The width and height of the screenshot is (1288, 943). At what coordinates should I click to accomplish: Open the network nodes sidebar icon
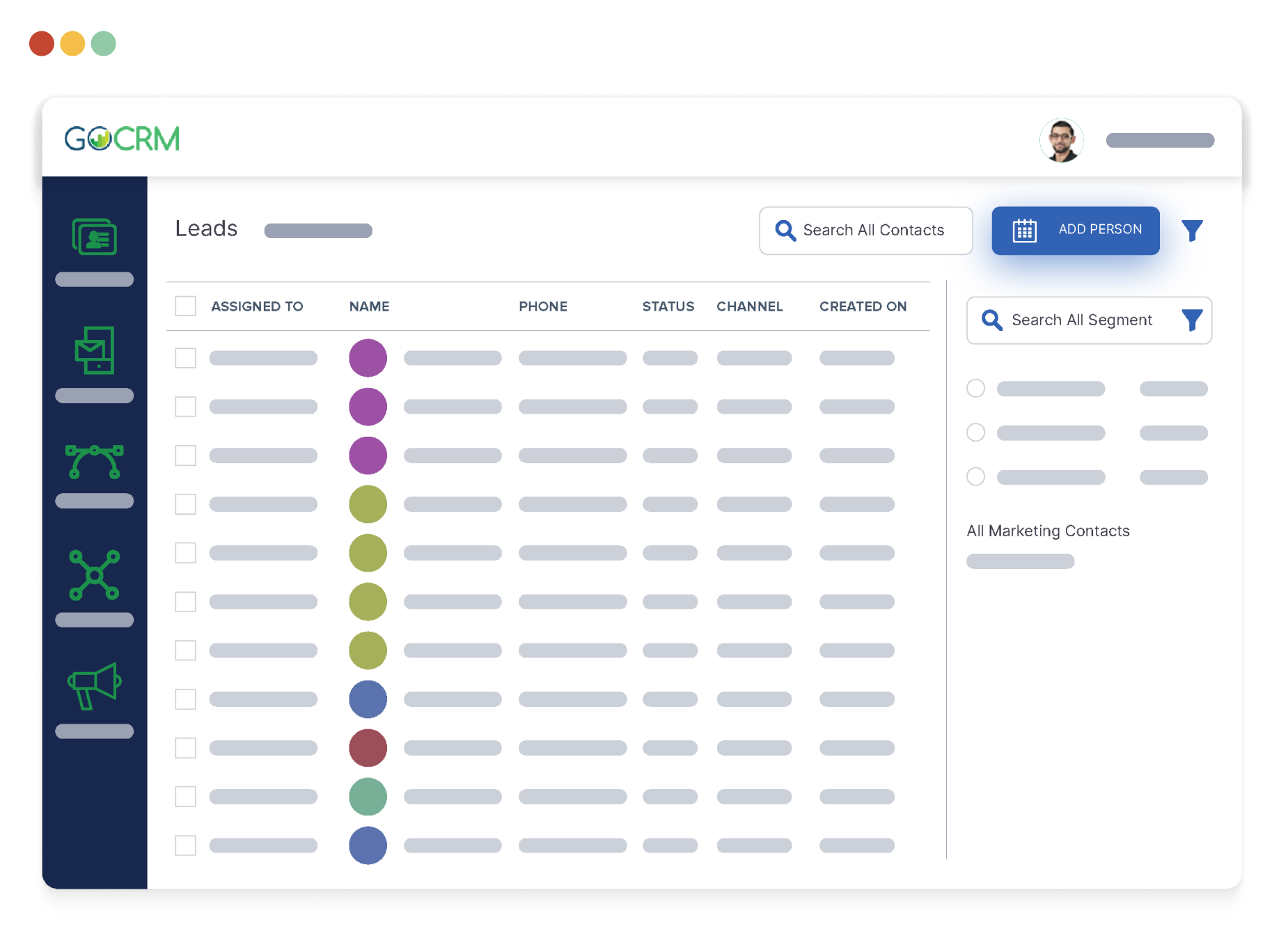point(94,575)
